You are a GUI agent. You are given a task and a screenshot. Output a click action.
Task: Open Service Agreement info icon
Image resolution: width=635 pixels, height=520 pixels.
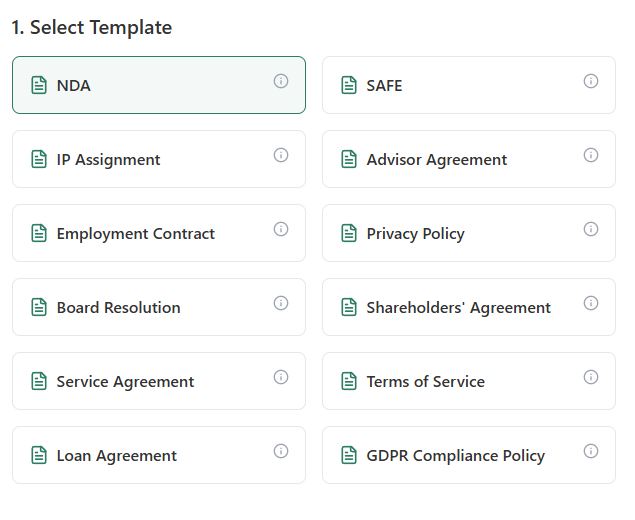(x=281, y=377)
